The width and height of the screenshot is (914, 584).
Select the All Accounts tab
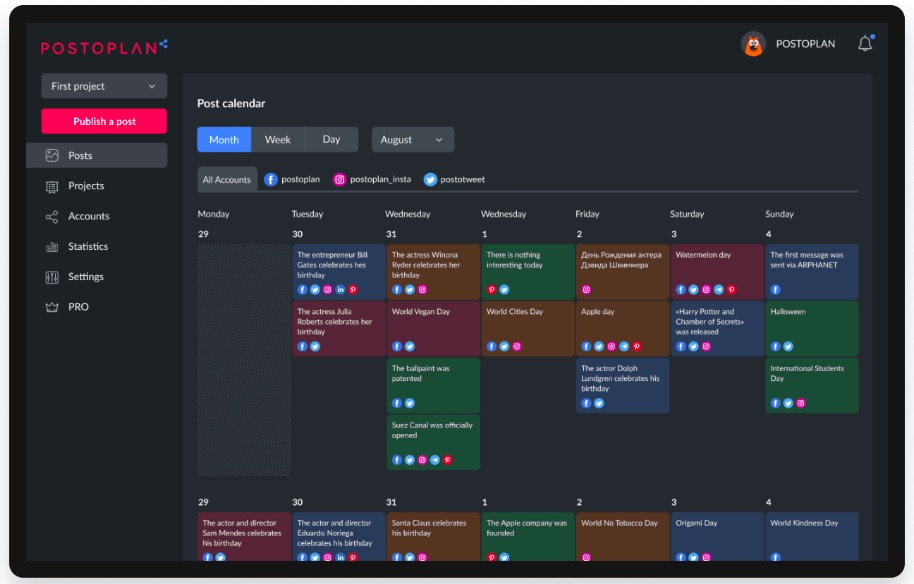tap(227, 180)
